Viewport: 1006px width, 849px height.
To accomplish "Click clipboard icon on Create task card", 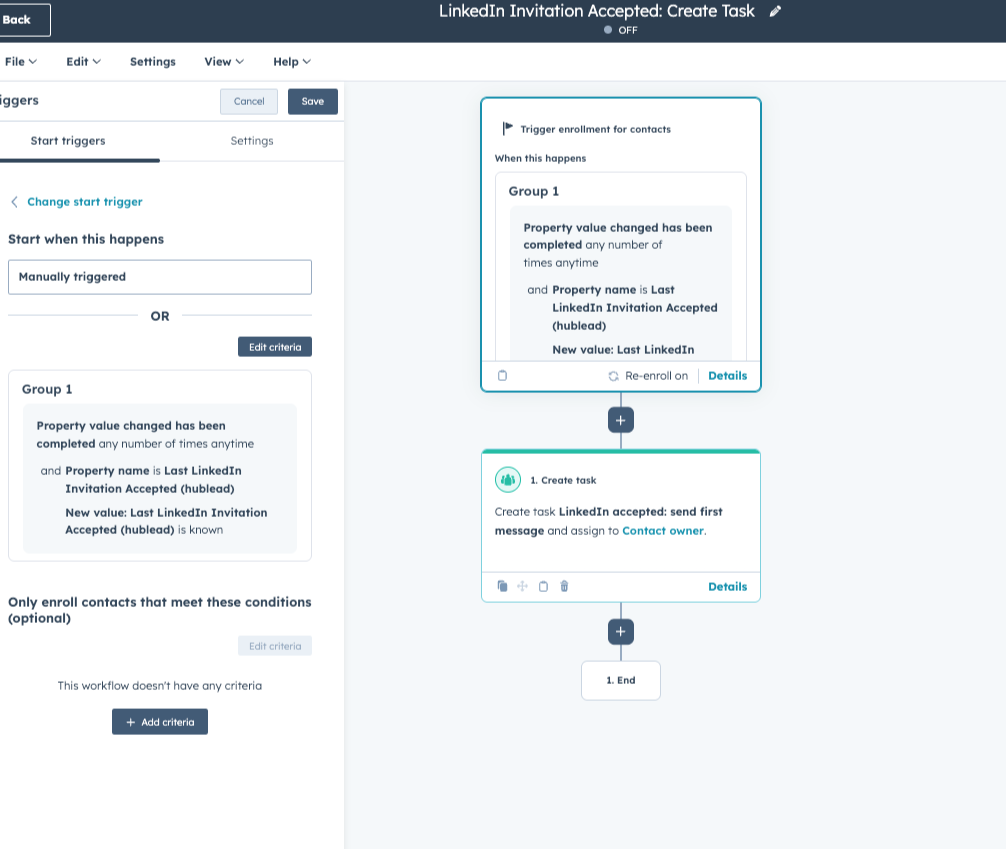I will [543, 586].
